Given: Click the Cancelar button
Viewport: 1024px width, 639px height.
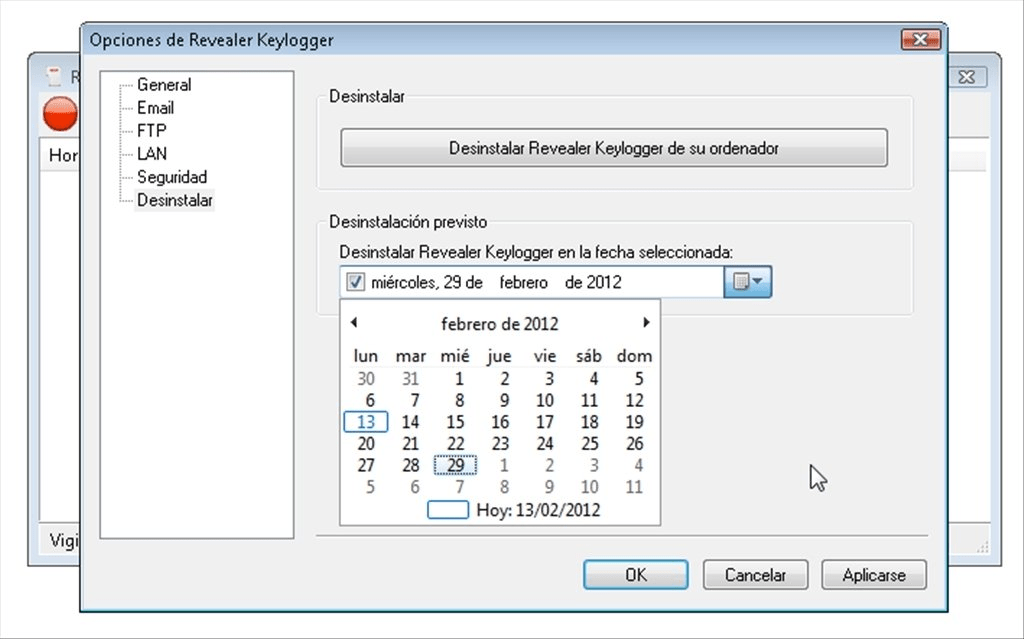Looking at the screenshot, I should [x=755, y=574].
